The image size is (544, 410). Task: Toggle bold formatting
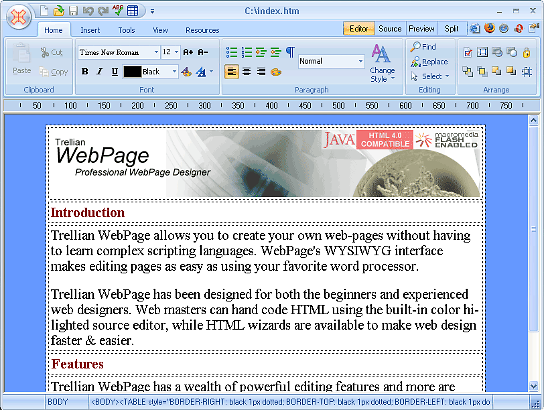(85, 71)
